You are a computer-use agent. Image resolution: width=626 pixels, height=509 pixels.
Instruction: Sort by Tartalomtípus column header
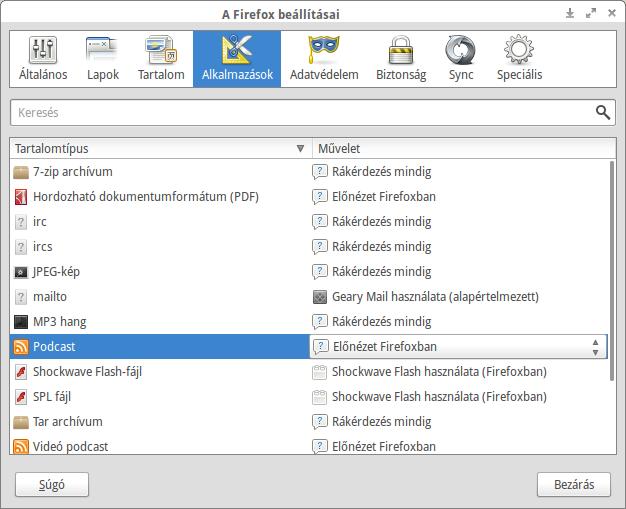click(x=160, y=149)
